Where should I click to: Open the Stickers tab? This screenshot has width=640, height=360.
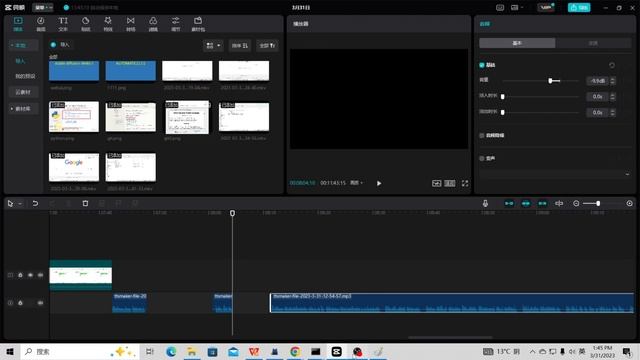coord(85,24)
